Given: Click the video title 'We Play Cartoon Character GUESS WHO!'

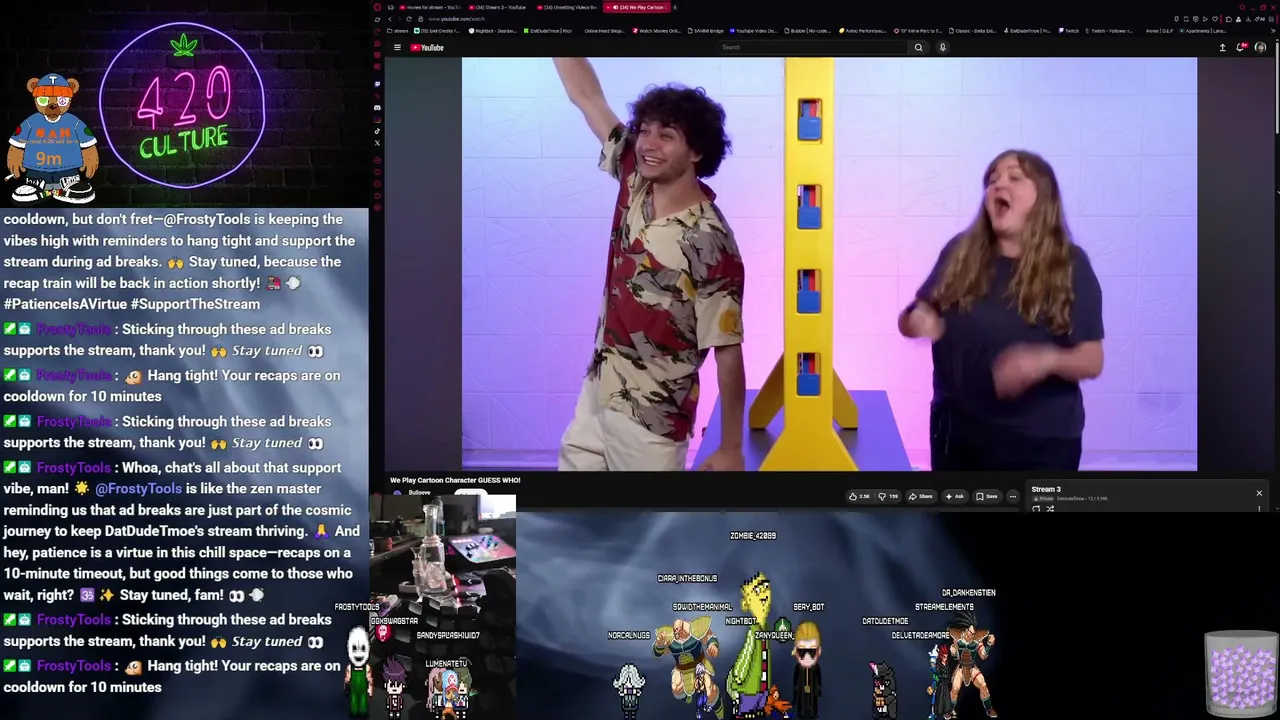Looking at the screenshot, I should pos(455,480).
